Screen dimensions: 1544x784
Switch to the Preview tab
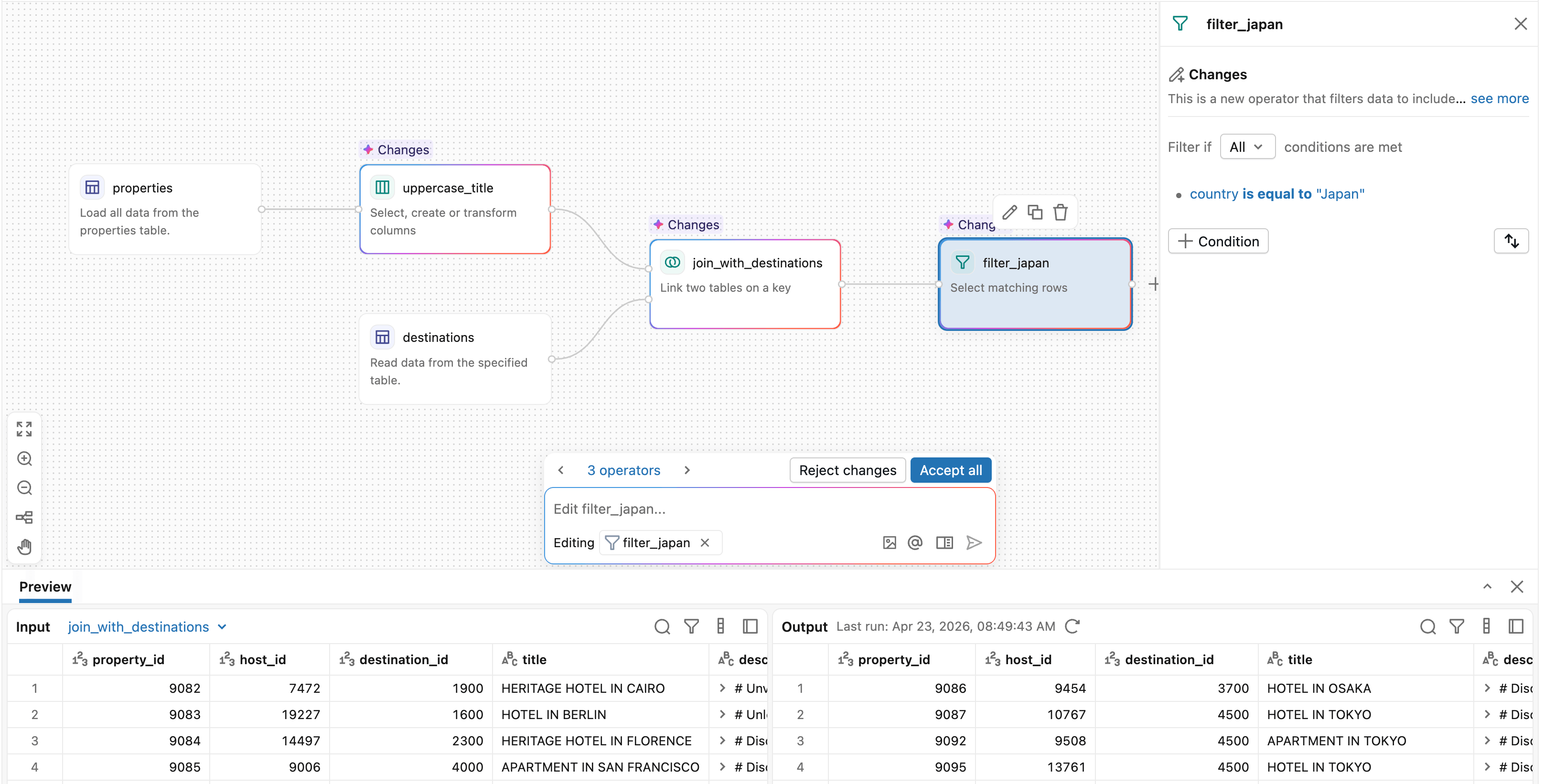(x=45, y=587)
